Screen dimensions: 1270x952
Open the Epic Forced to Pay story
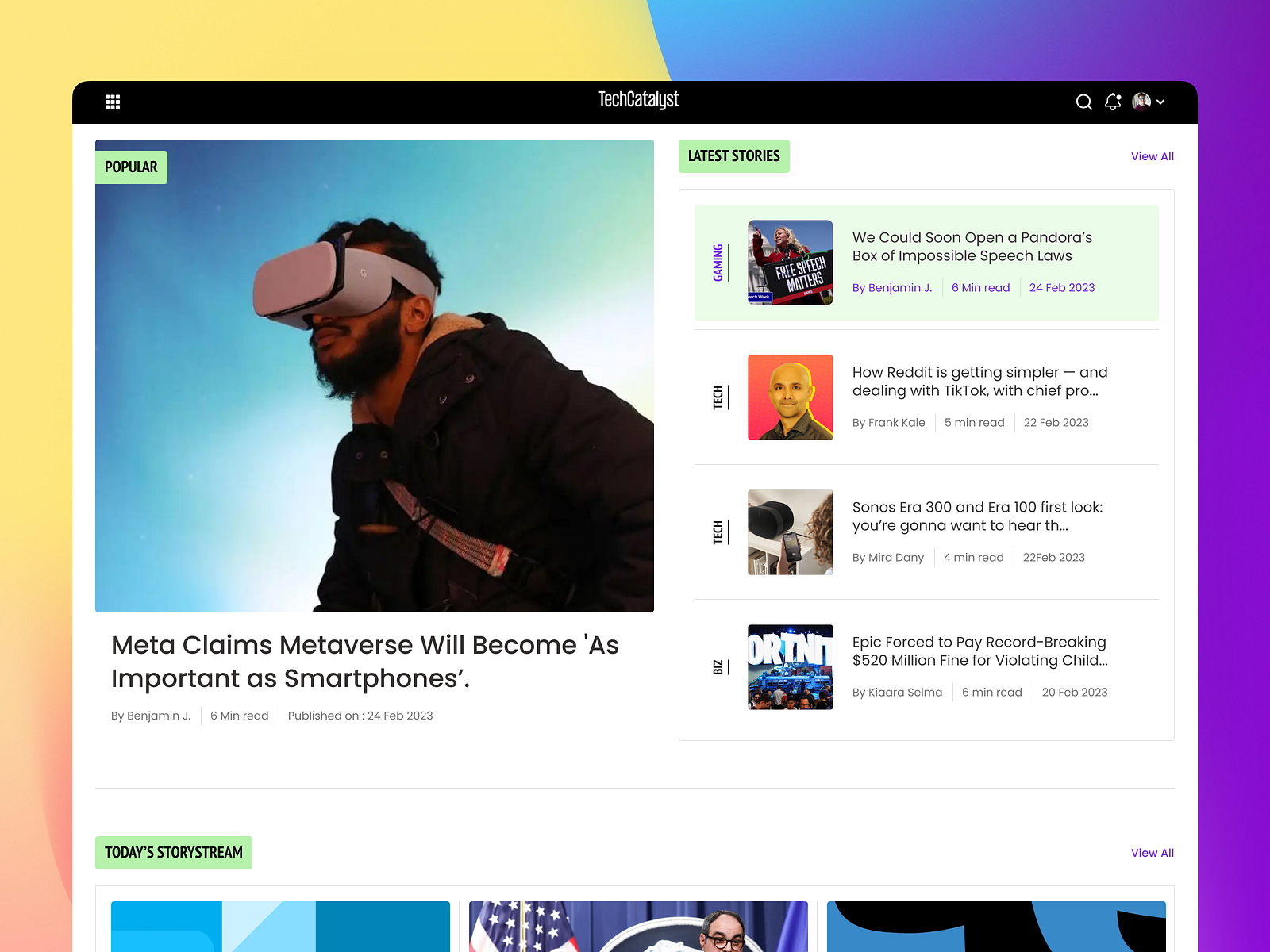[x=980, y=651]
